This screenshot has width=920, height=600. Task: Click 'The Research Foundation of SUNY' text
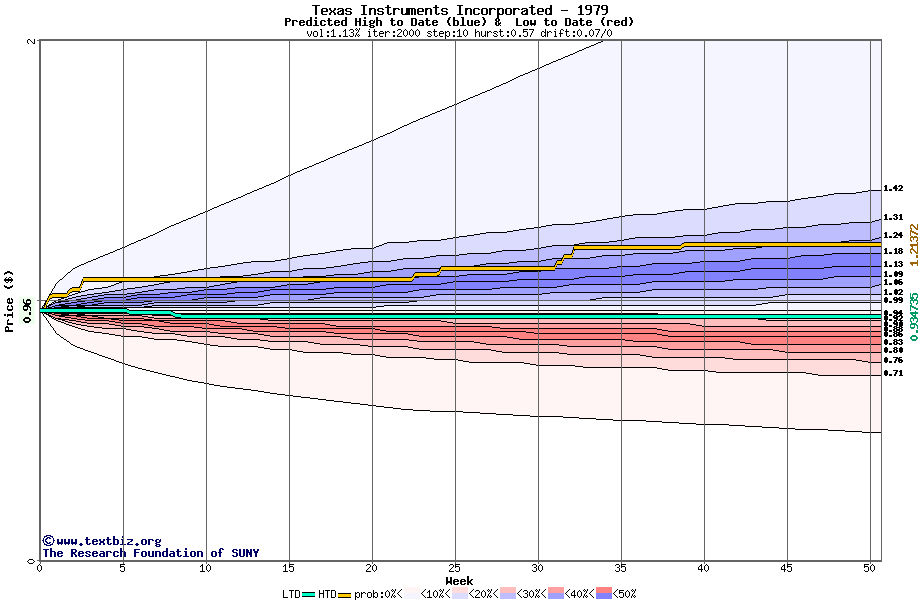(151, 553)
